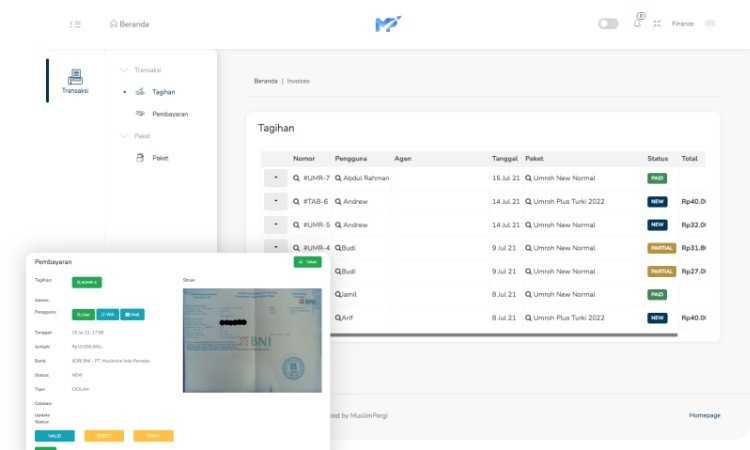Expand row dropdown for #UMR-7

pyautogui.click(x=276, y=178)
